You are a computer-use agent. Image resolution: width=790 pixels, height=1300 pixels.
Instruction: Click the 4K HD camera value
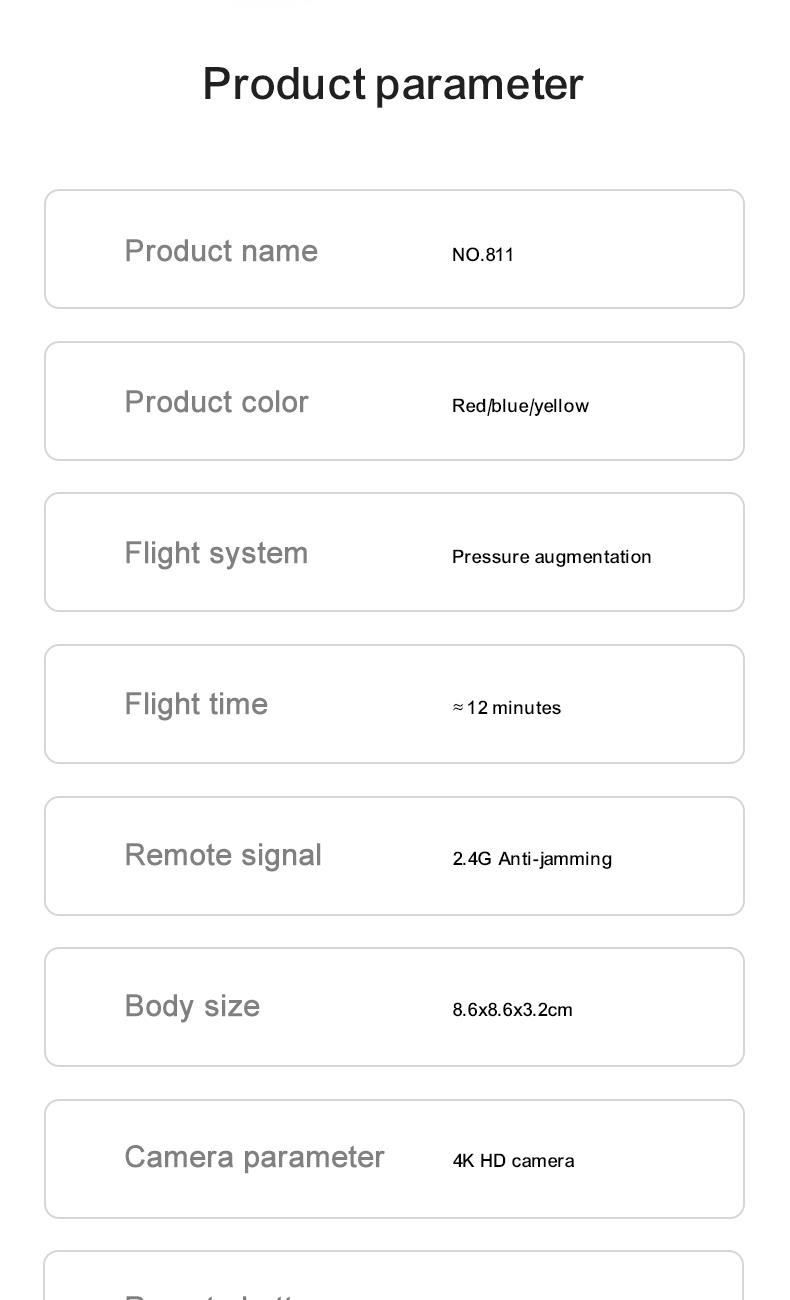(513, 1161)
